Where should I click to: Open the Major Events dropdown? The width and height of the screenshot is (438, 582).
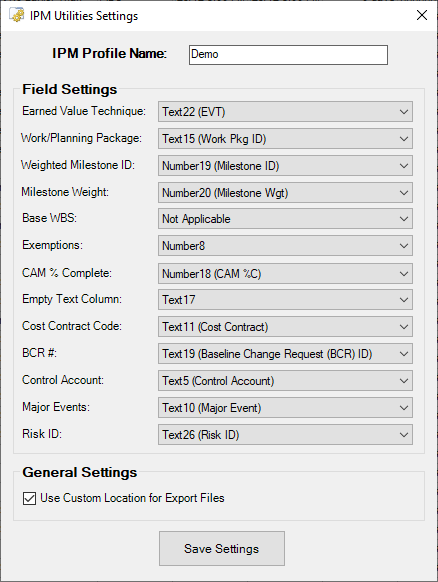[x=285, y=408]
